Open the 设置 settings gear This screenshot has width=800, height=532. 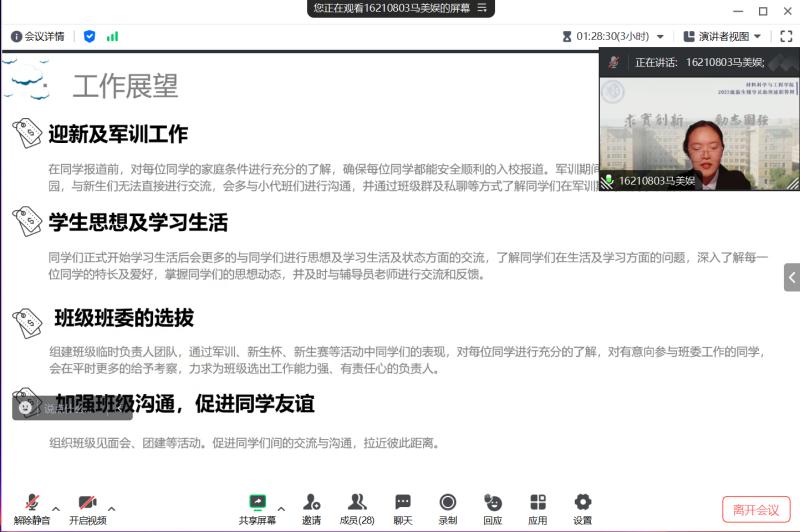pos(582,508)
